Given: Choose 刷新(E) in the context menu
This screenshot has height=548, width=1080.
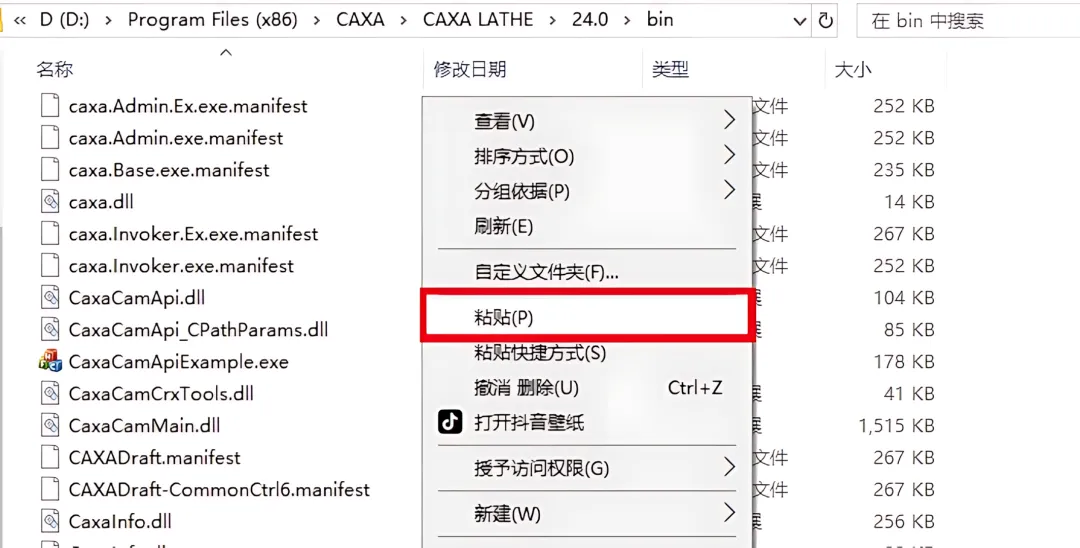Looking at the screenshot, I should (x=504, y=226).
